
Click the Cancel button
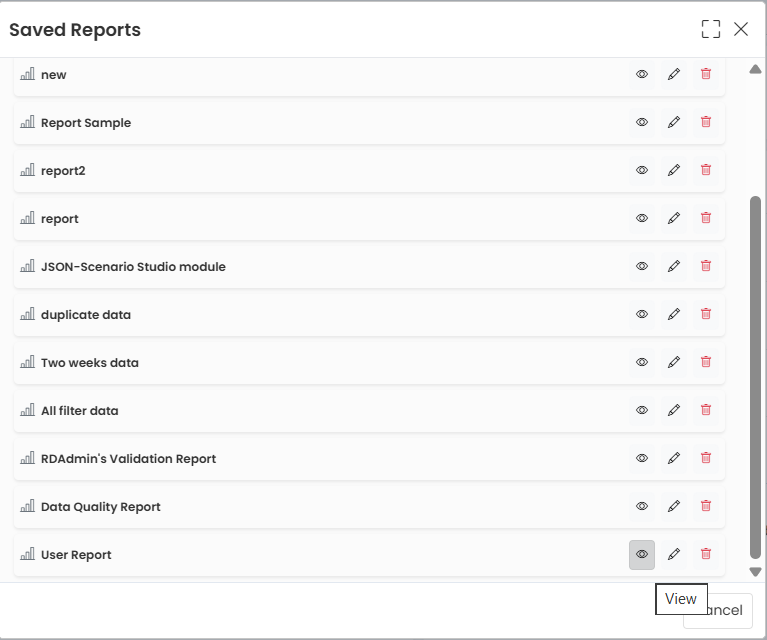pyautogui.click(x=718, y=611)
